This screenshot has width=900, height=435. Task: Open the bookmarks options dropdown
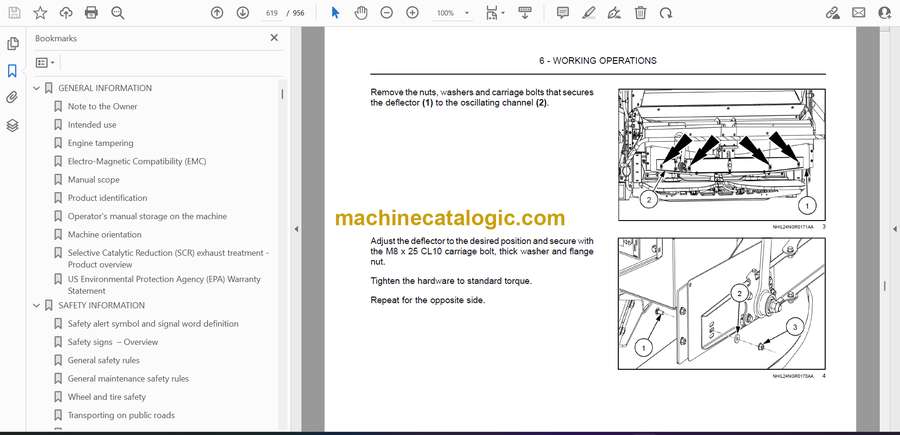(x=45, y=62)
